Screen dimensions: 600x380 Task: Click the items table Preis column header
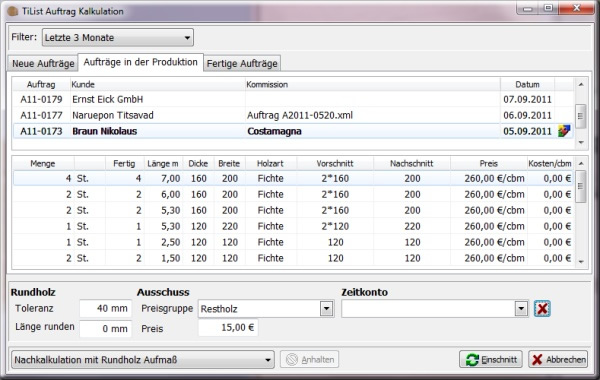click(x=489, y=163)
